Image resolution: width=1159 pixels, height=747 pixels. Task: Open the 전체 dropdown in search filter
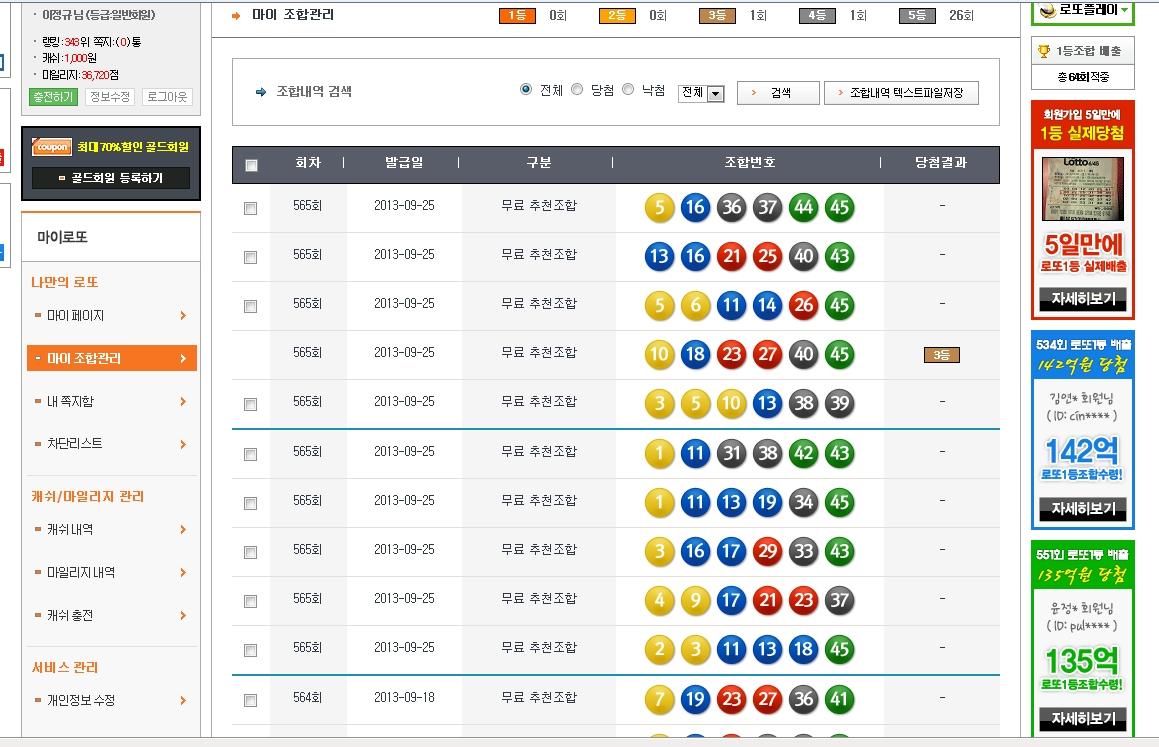tap(701, 93)
